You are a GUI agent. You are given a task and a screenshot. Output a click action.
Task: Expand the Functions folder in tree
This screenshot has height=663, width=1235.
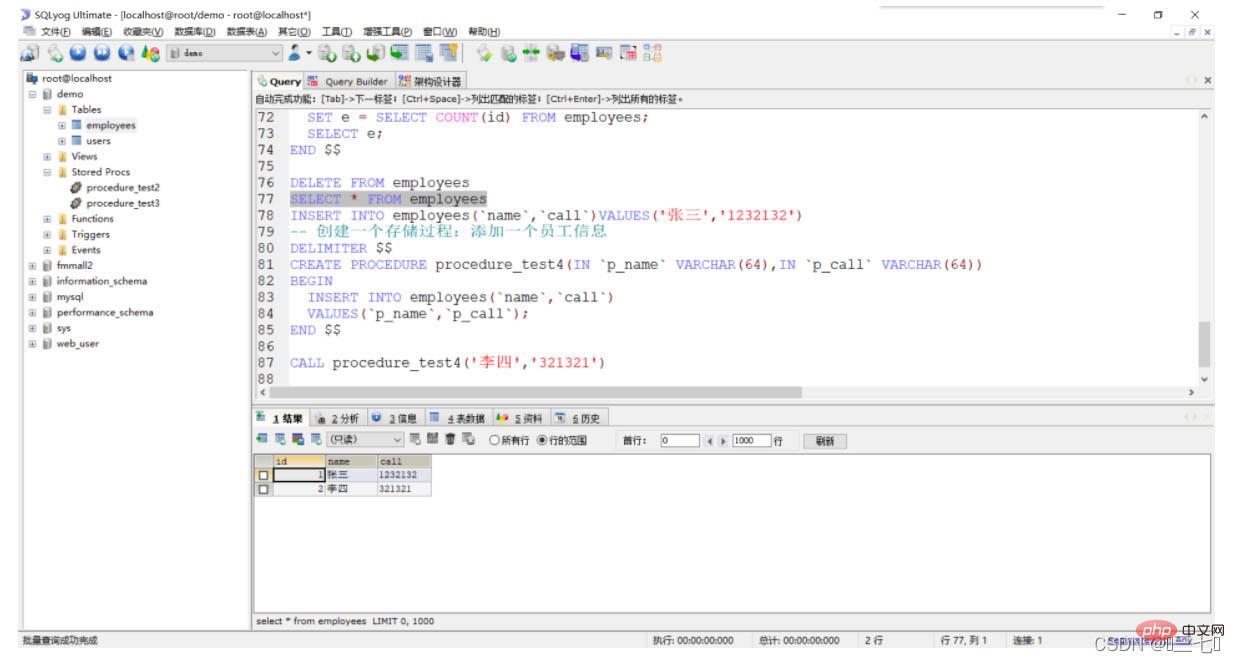coord(47,219)
